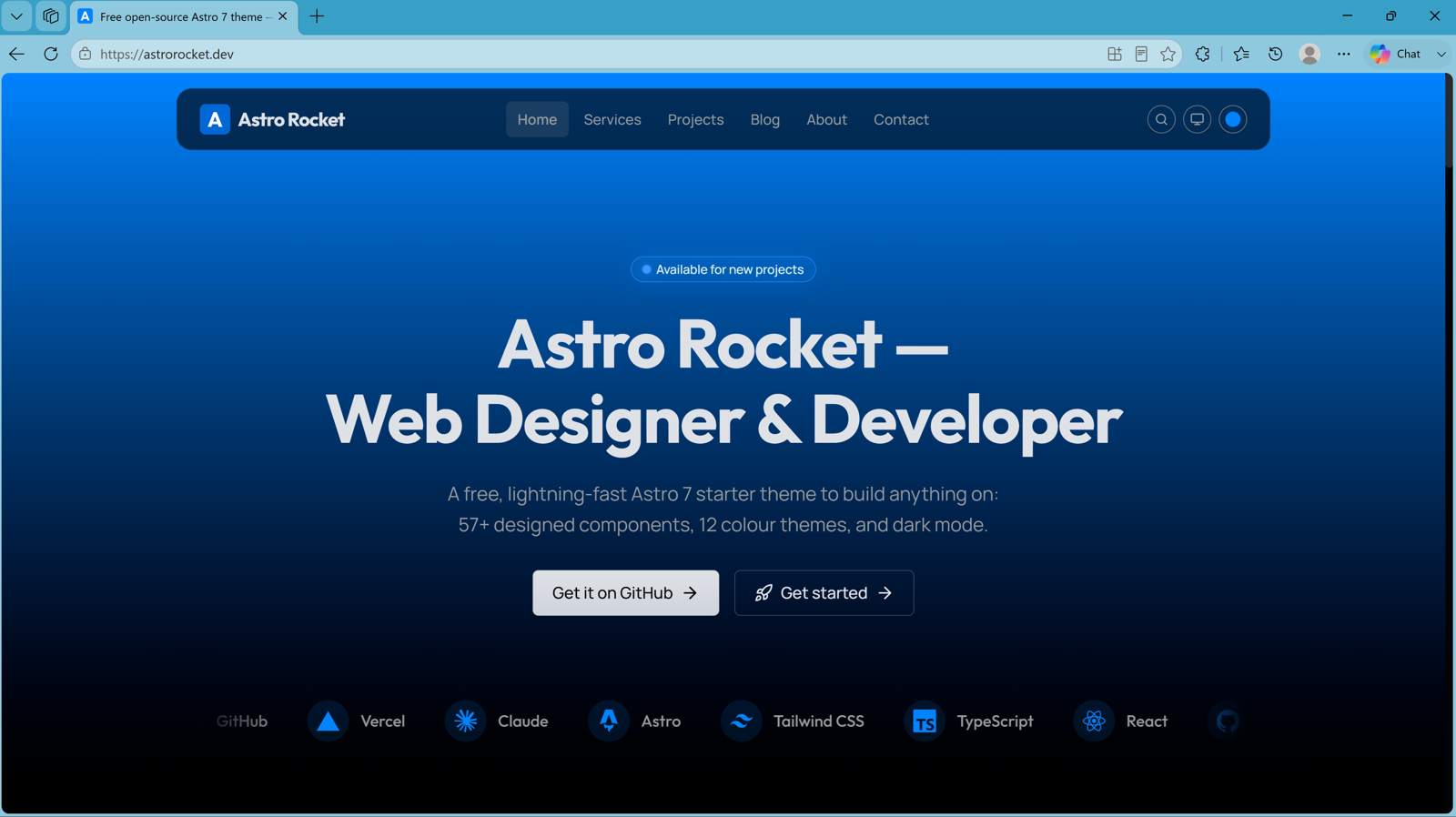Go to the Home nav item

(x=537, y=119)
